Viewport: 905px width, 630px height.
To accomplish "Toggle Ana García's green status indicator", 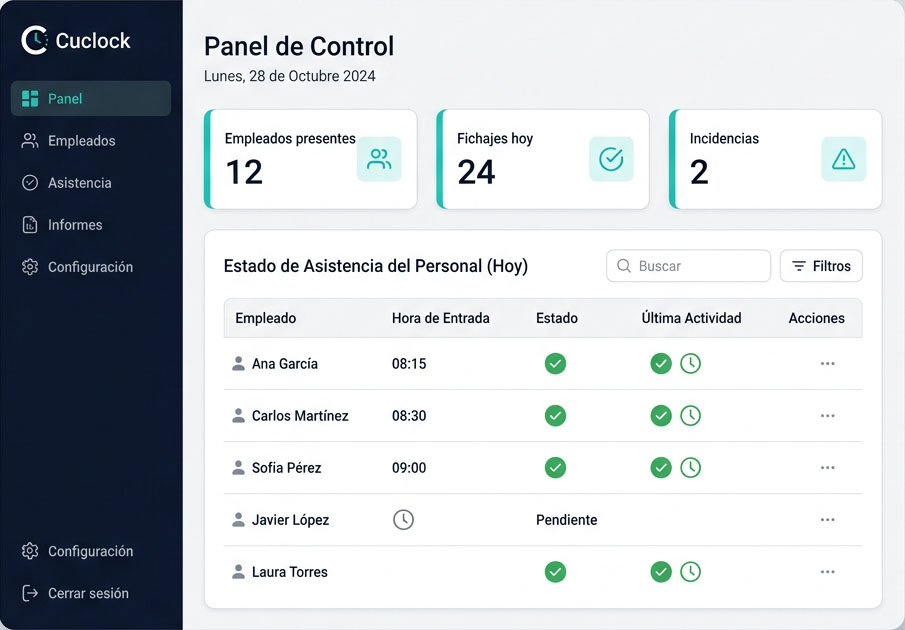I will pos(555,364).
